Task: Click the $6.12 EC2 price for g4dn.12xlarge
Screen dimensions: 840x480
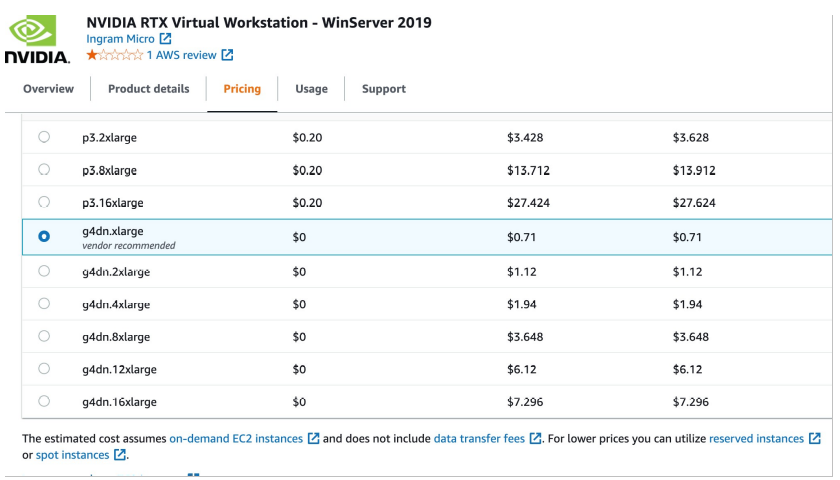Action: pos(521,370)
